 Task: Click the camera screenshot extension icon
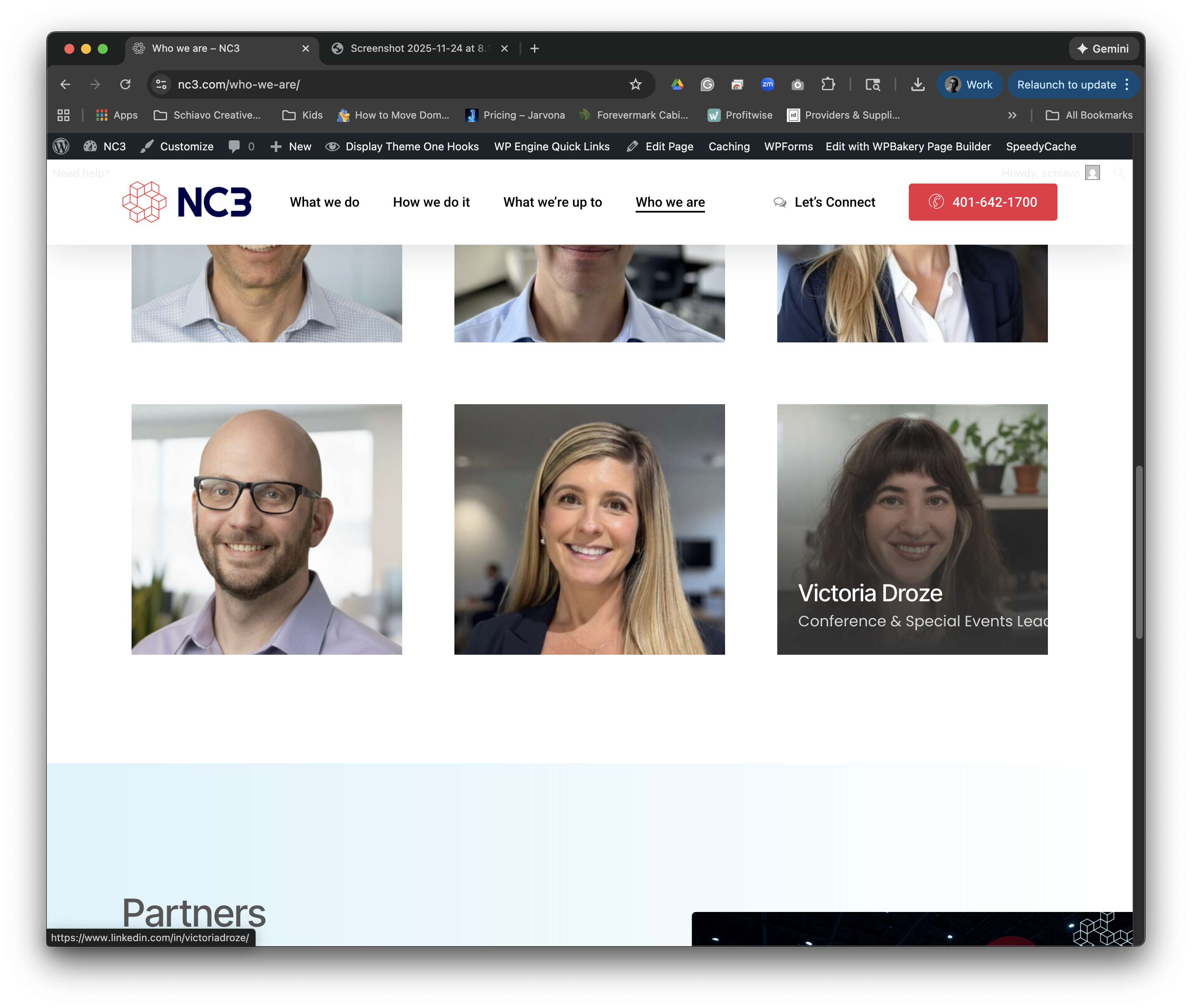click(797, 85)
